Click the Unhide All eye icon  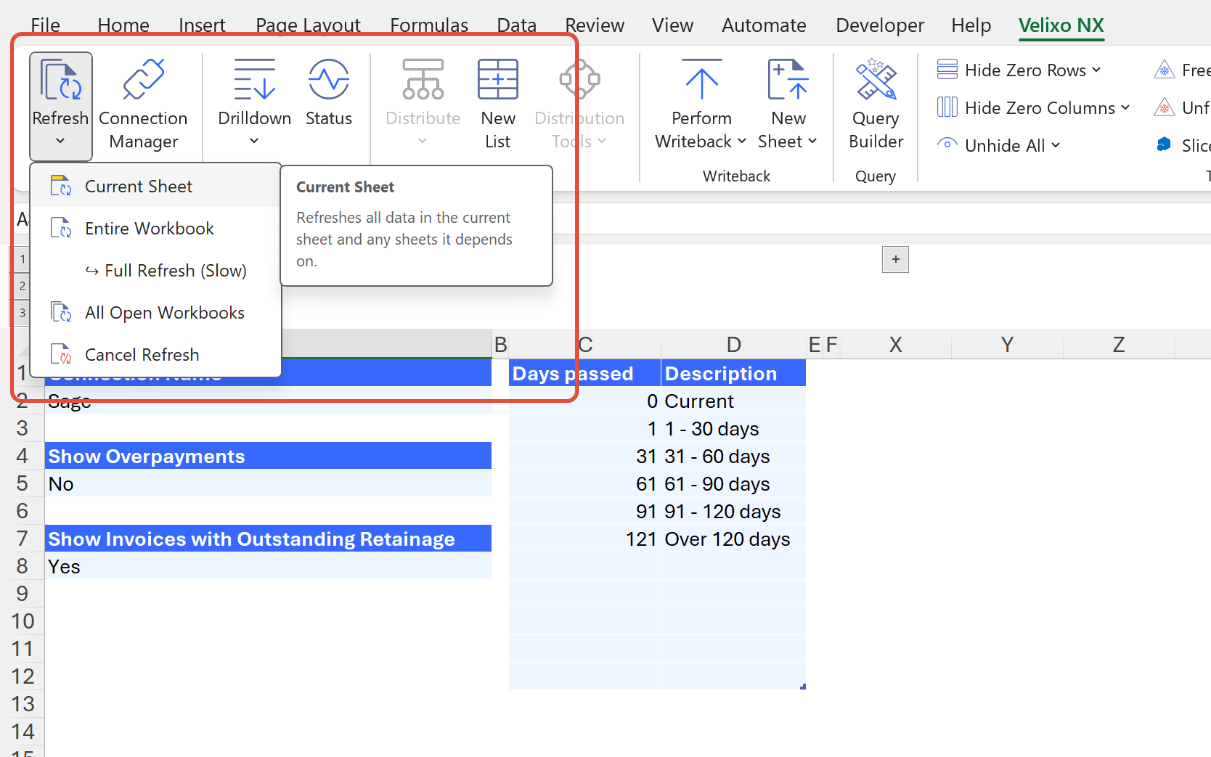pyautogui.click(x=947, y=145)
